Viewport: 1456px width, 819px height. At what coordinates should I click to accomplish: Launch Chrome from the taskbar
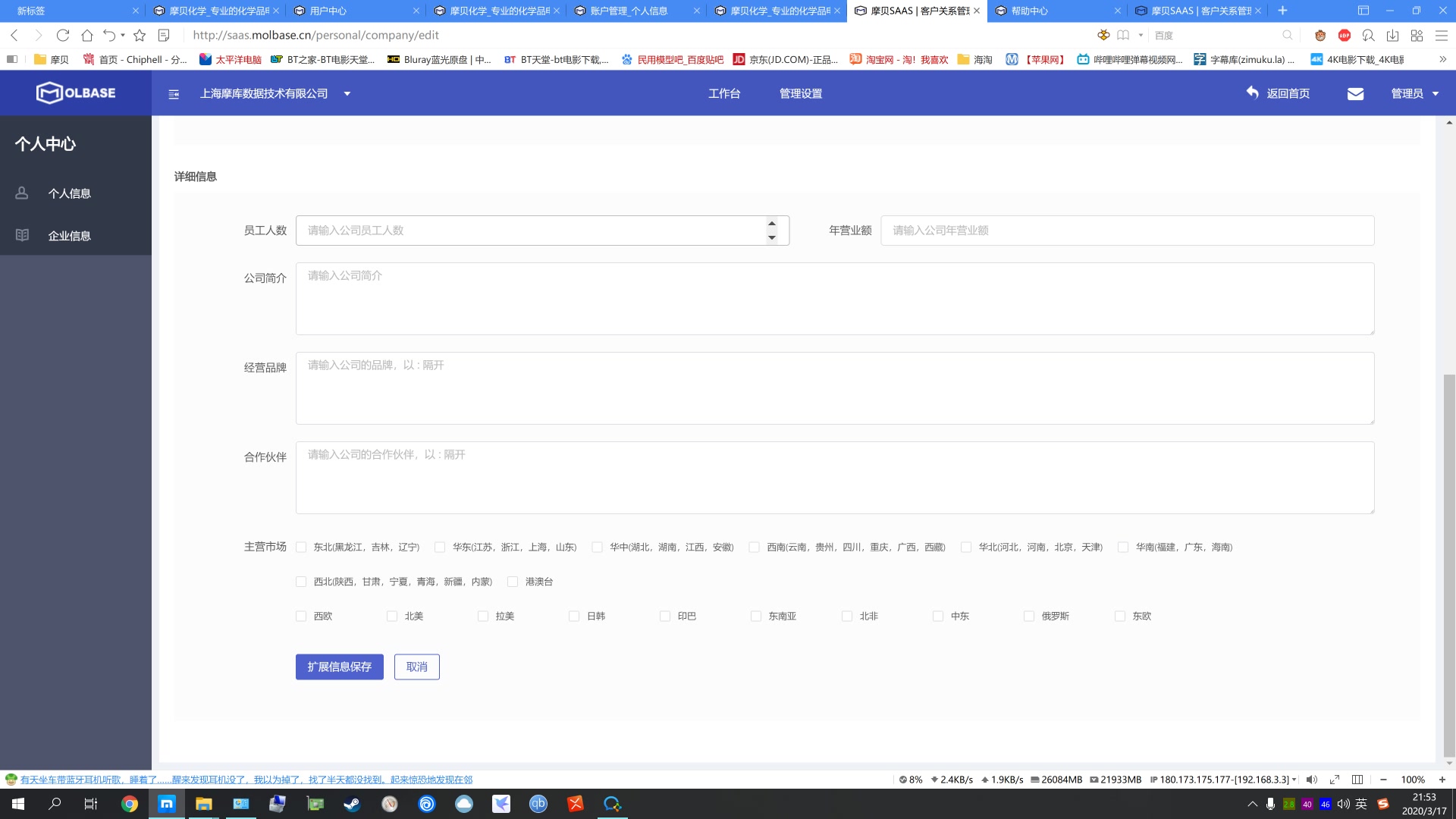click(x=130, y=804)
